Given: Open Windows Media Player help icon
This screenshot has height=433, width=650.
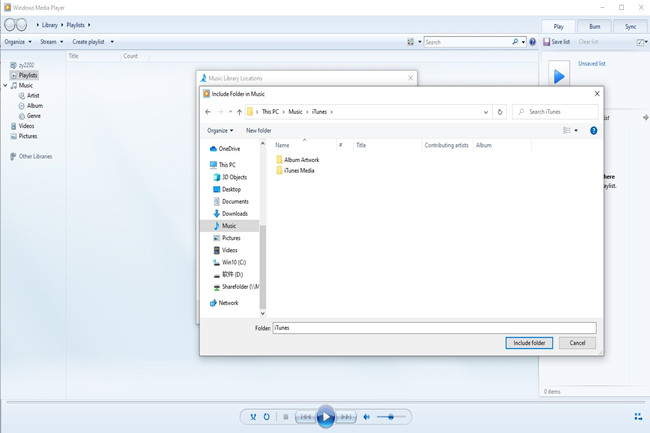Looking at the screenshot, I should (x=533, y=42).
